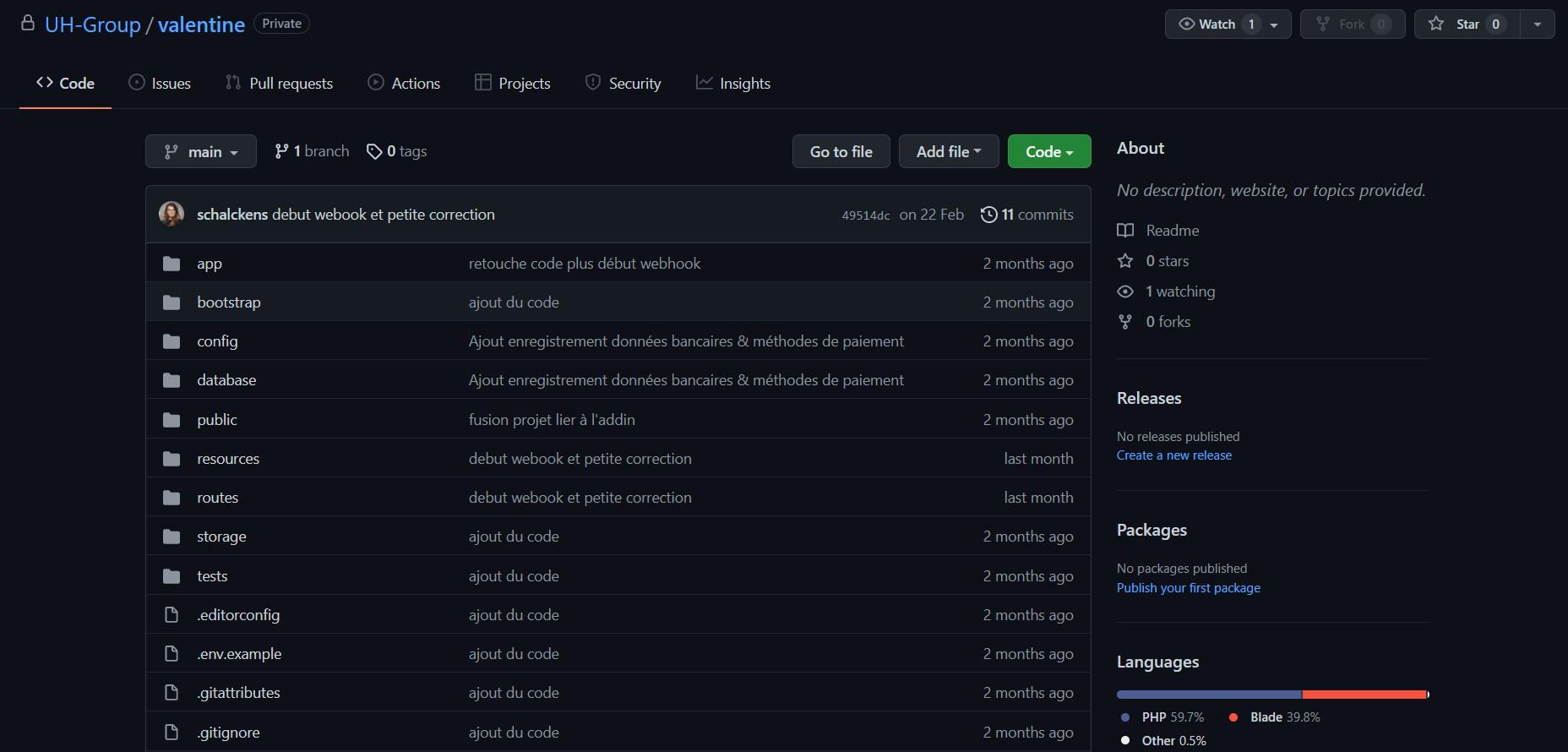1568x752 pixels.
Task: Click the .gitignore file icon
Action: tap(171, 733)
